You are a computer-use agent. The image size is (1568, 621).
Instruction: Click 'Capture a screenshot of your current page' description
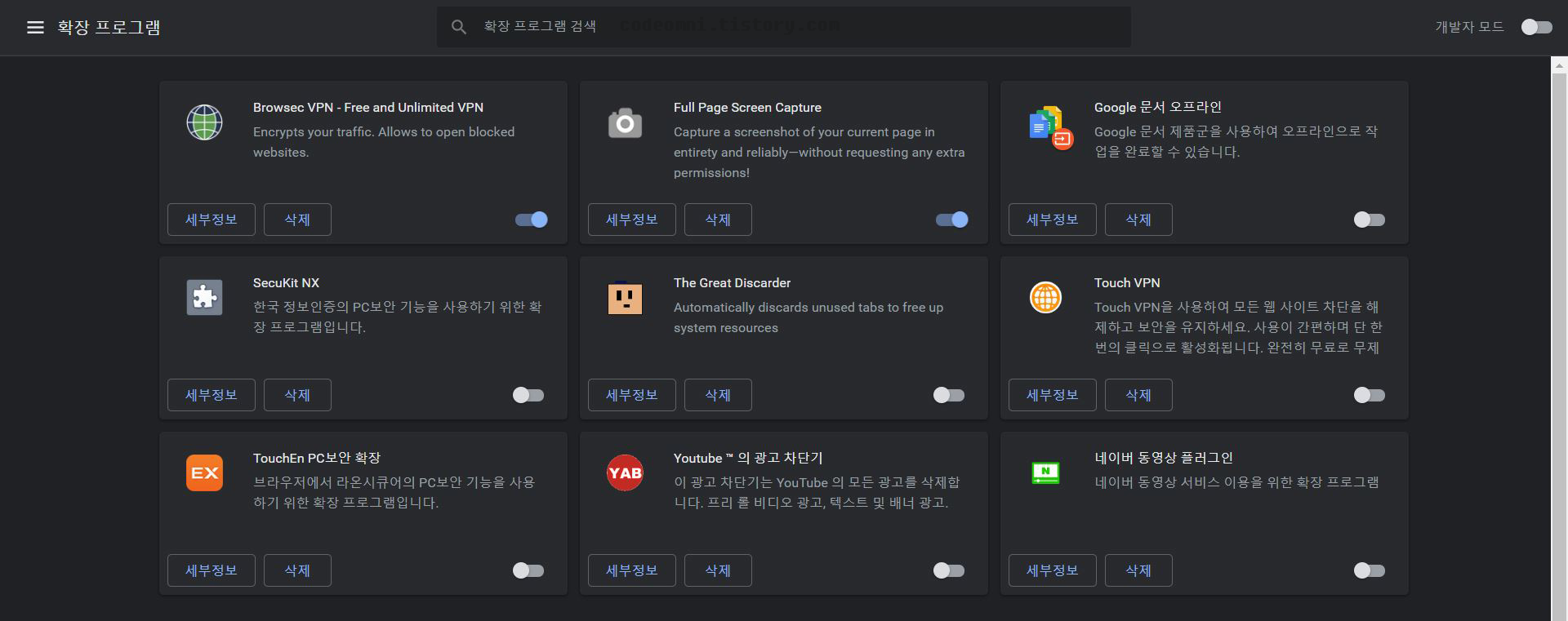pos(819,153)
